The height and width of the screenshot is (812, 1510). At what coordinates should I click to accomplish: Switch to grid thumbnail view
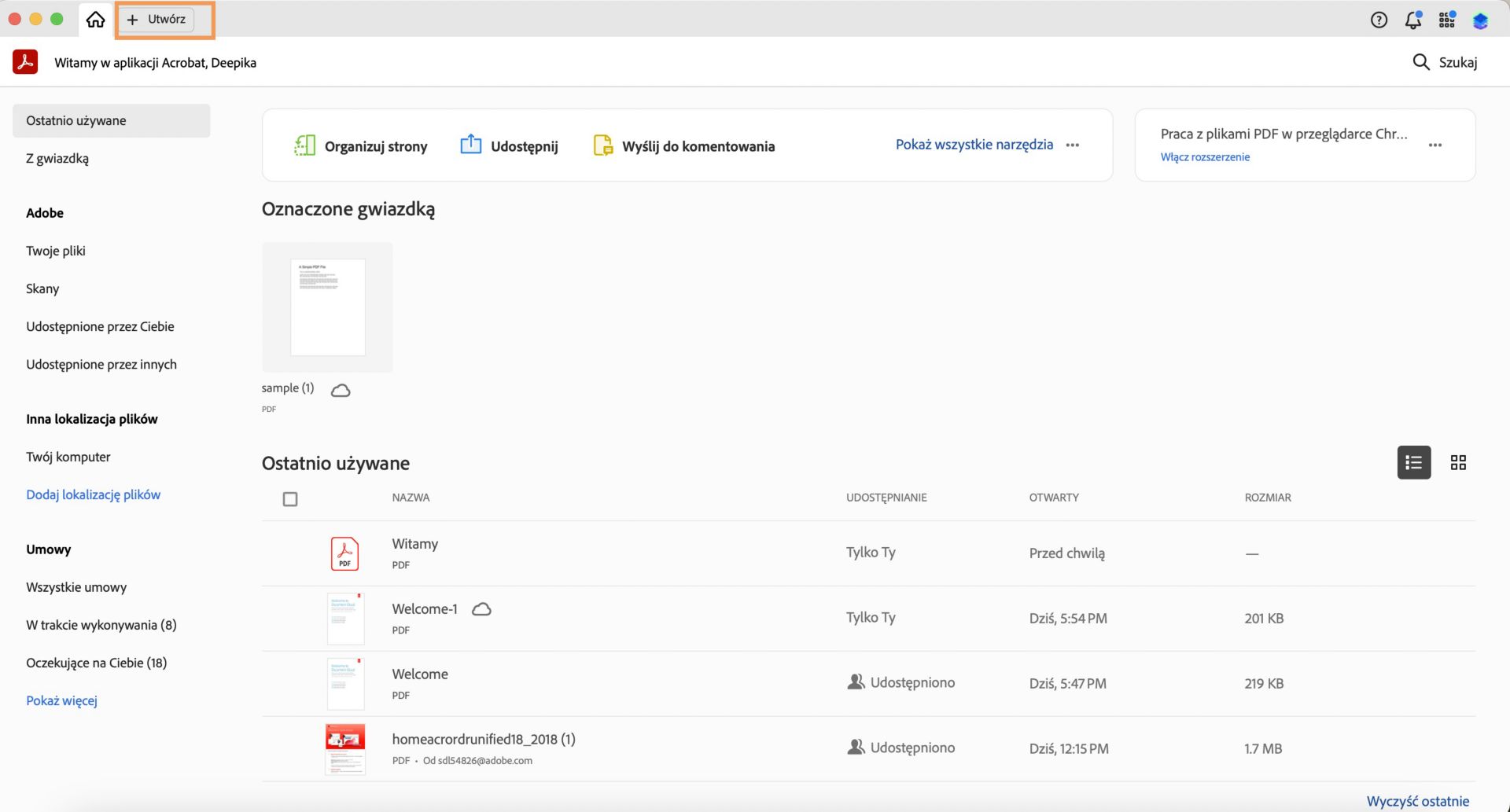tap(1458, 462)
